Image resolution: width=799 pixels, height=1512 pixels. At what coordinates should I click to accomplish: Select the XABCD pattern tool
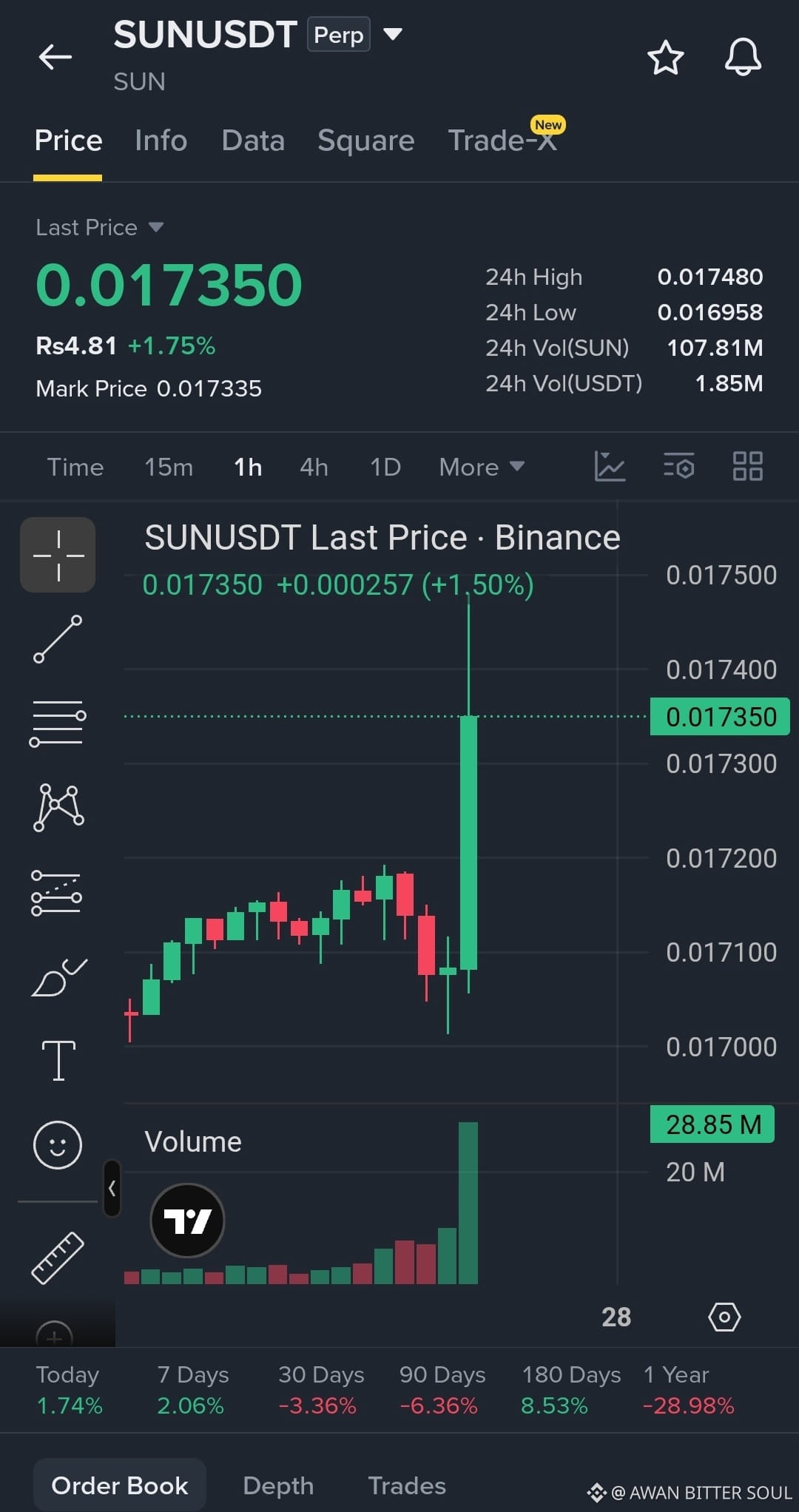pos(58,807)
